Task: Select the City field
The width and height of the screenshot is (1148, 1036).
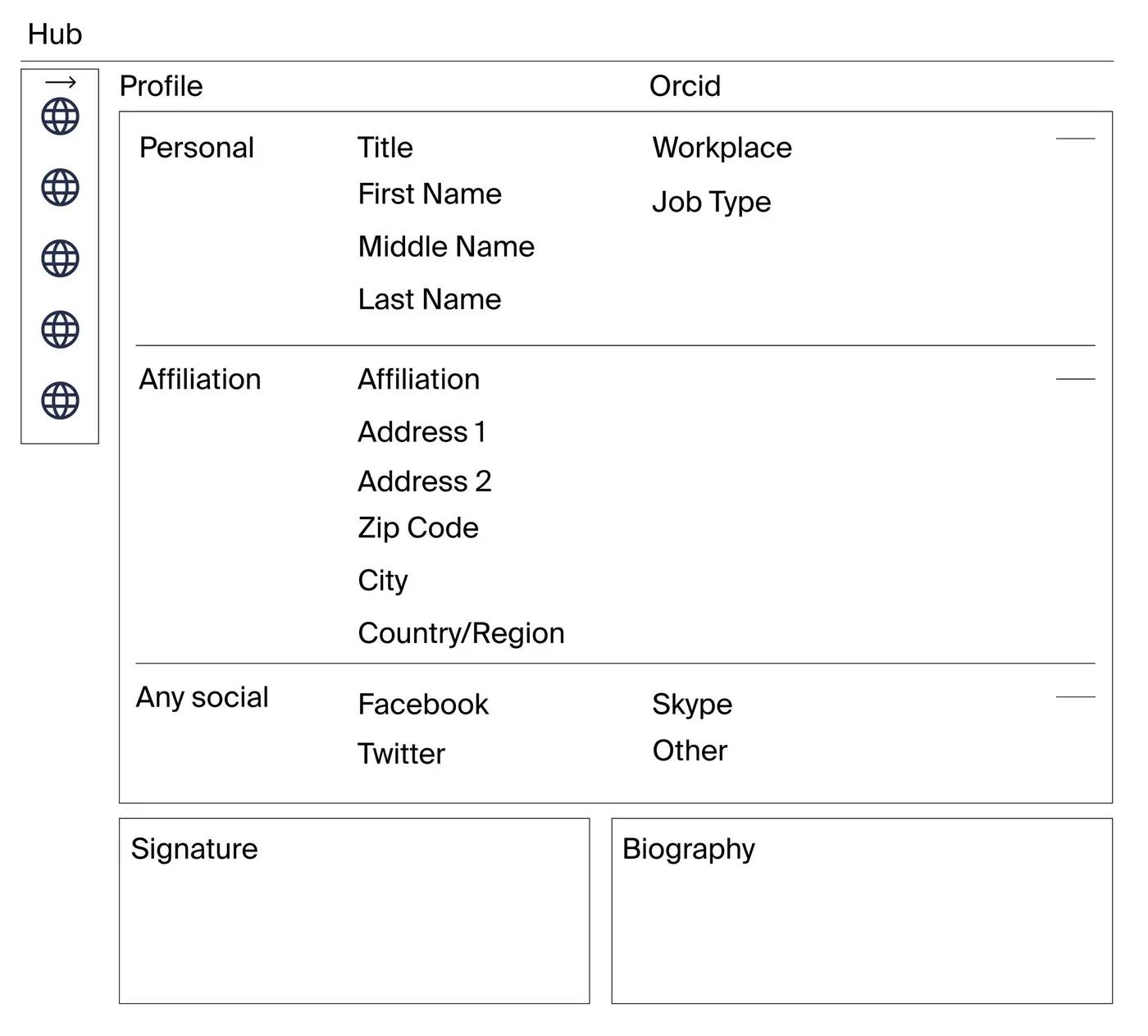Action: 383,581
